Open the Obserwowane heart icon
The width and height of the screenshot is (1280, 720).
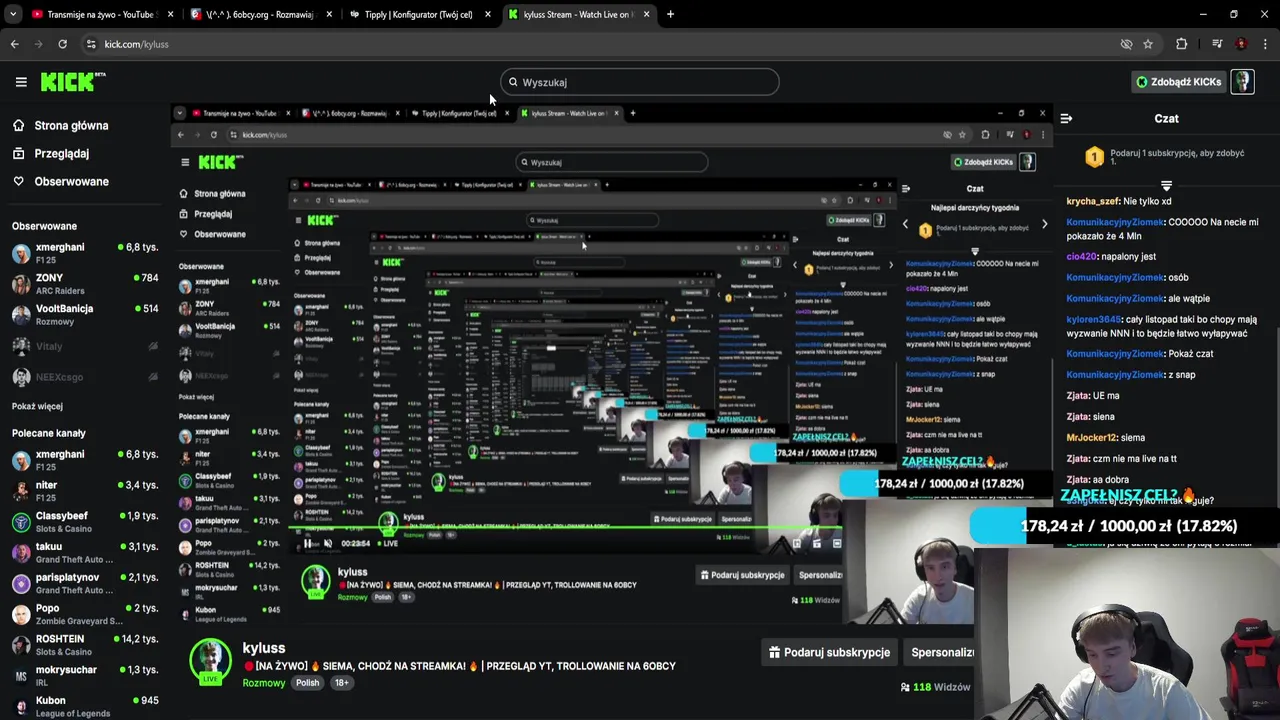click(18, 181)
